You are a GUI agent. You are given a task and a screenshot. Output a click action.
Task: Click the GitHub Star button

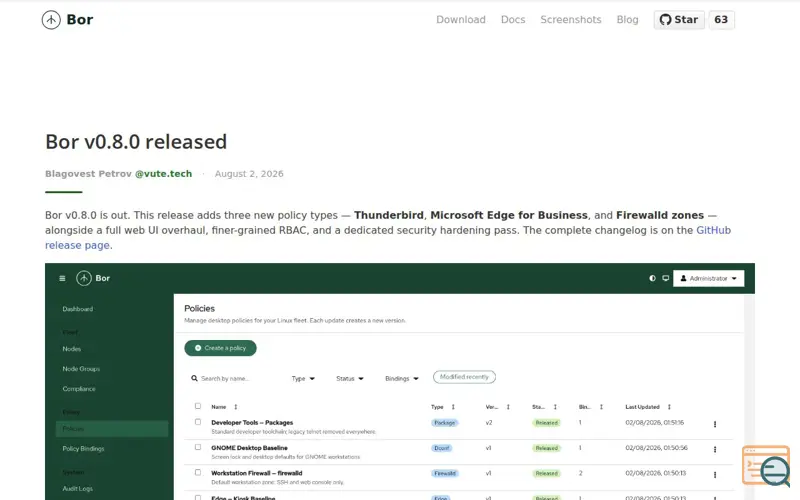click(679, 20)
